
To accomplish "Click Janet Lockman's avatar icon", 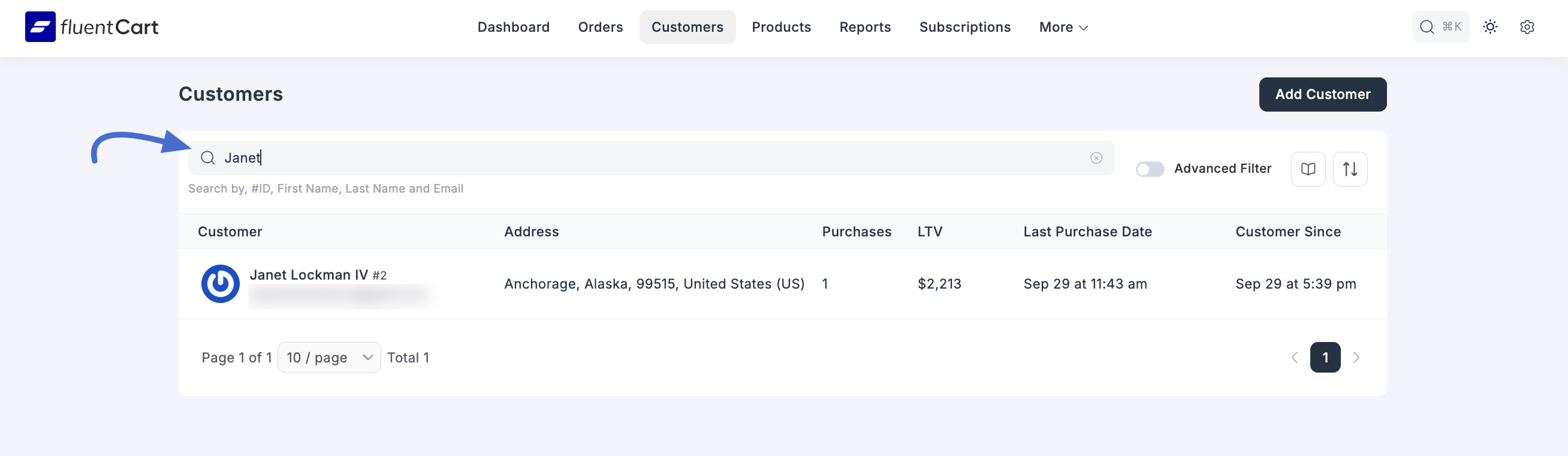I will 221,283.
